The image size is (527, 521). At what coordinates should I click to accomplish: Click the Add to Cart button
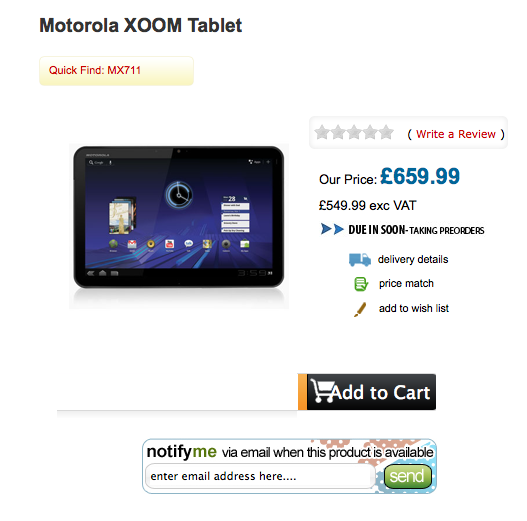[x=367, y=392]
